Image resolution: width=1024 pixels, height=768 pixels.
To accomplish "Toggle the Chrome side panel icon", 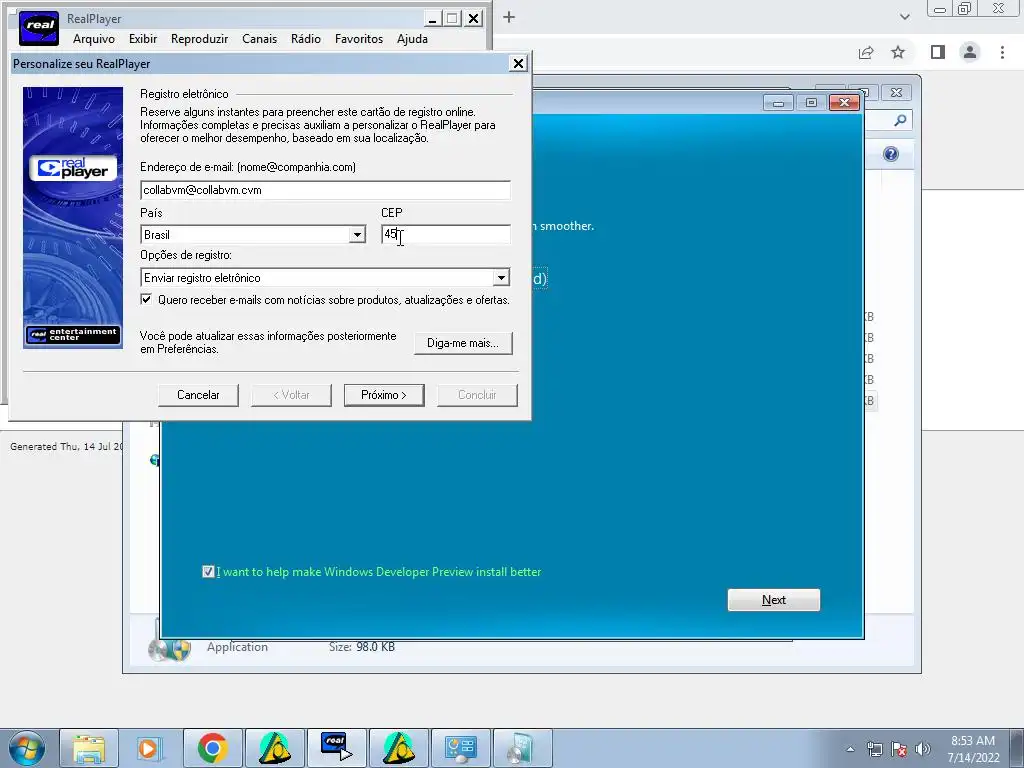I will (938, 52).
